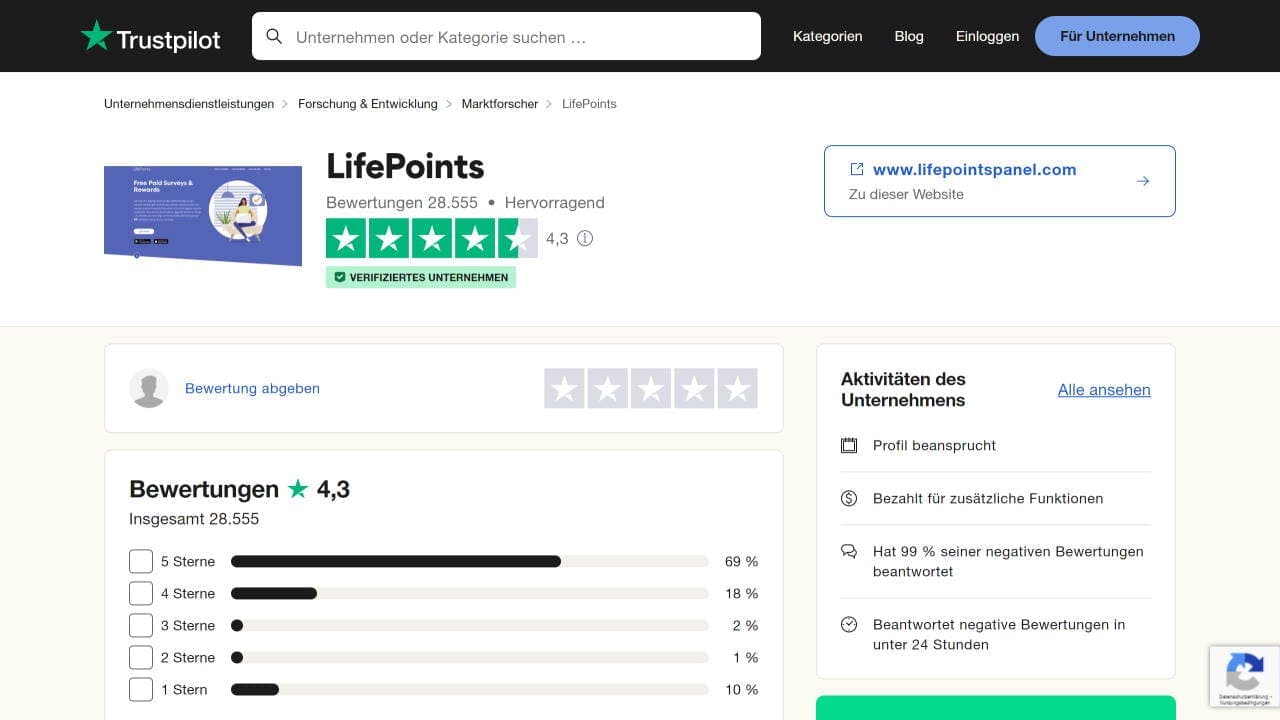
Task: Click the clock icon beside Beantwortet negative Bewertungen
Action: pyautogui.click(x=849, y=624)
